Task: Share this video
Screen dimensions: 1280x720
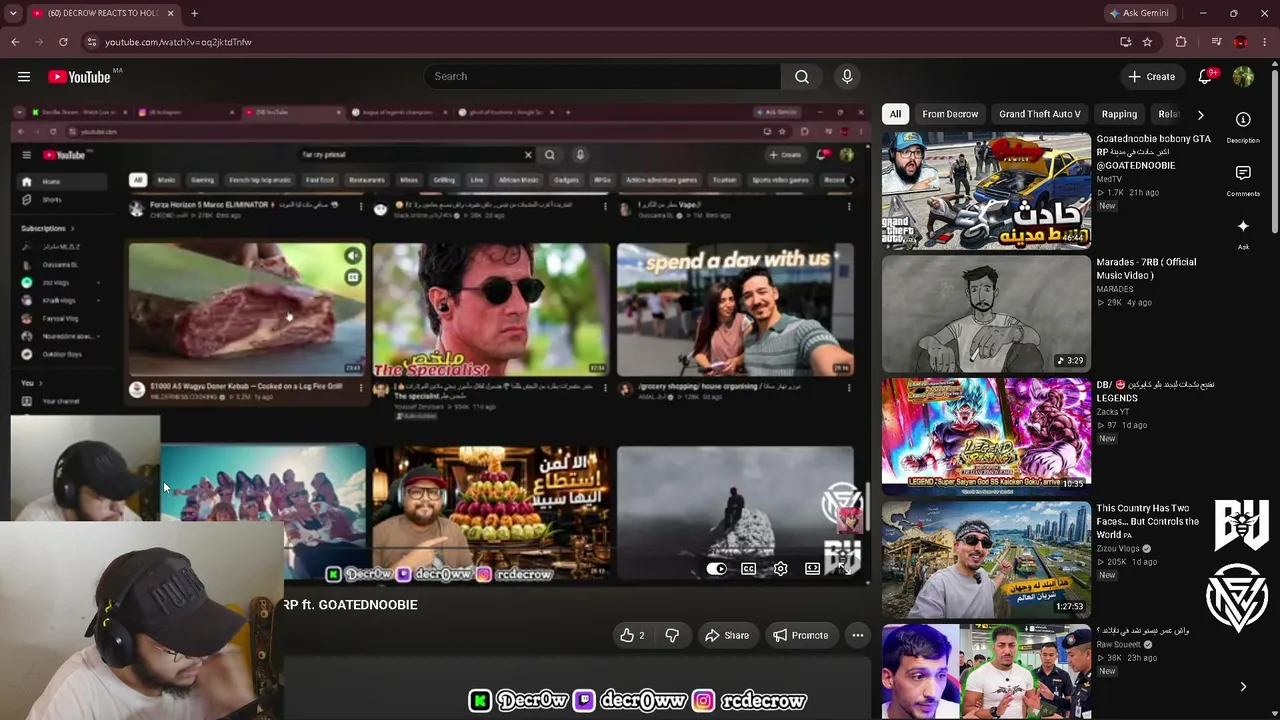Action: (x=727, y=635)
